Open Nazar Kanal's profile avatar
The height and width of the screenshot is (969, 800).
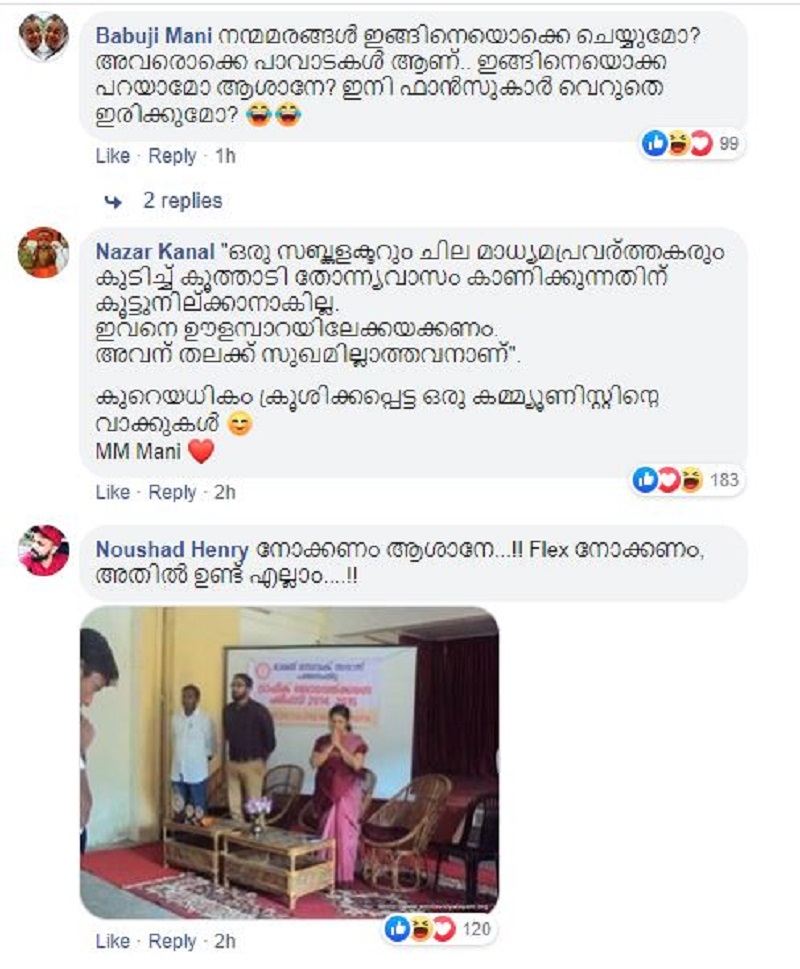tap(43, 252)
